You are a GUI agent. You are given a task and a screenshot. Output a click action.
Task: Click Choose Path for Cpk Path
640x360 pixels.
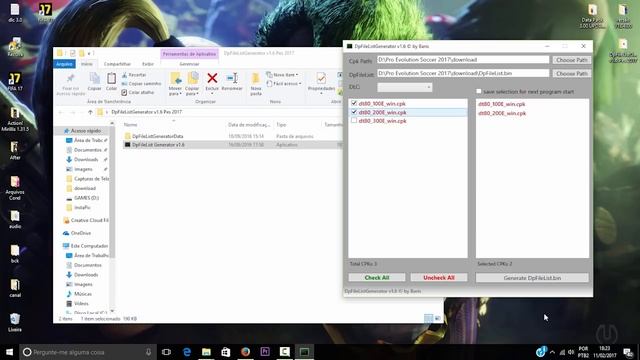point(571,60)
